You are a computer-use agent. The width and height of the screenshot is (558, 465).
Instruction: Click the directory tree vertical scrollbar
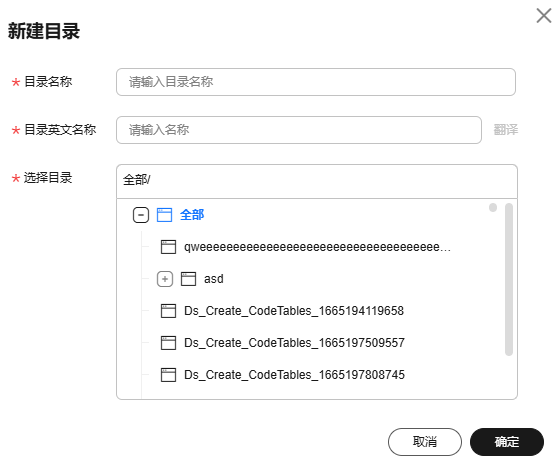tap(509, 279)
